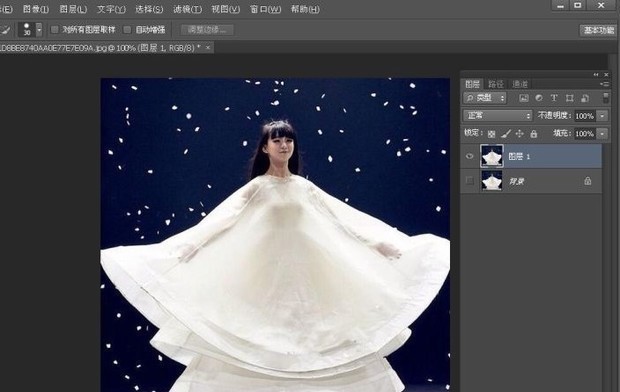620x392 pixels.
Task: Click the pixel layer filter icon
Action: tap(524, 98)
